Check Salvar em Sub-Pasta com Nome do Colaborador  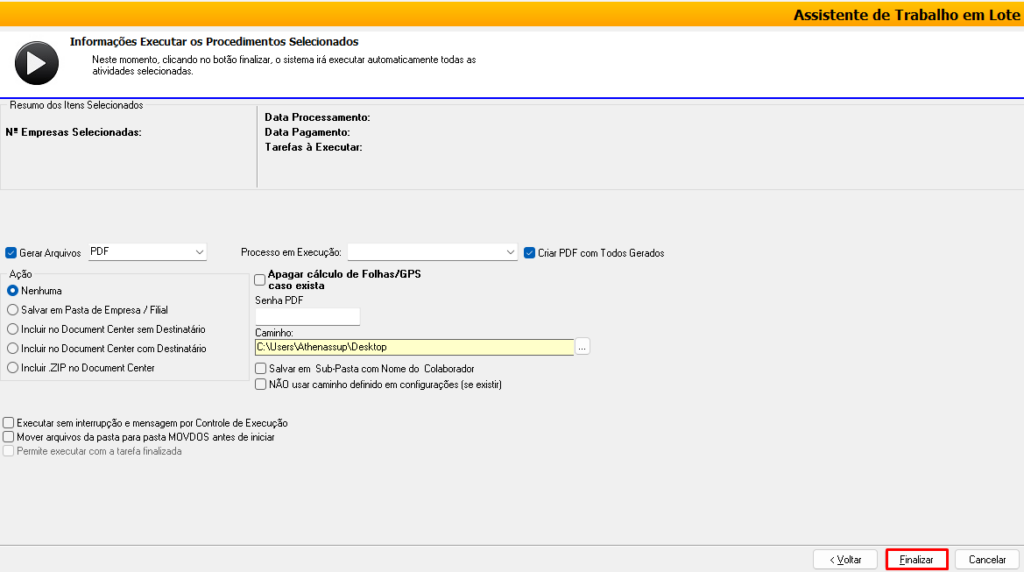(x=261, y=369)
